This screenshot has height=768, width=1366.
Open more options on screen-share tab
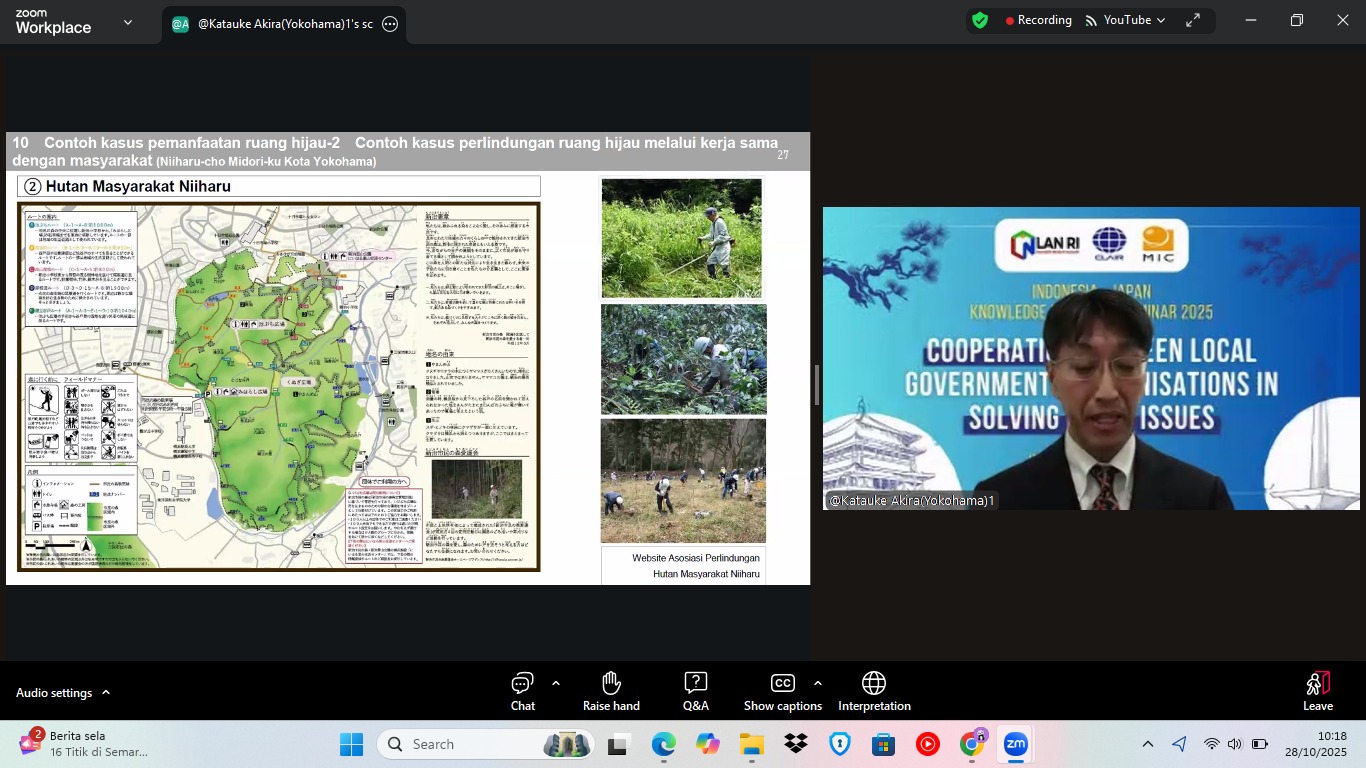pyautogui.click(x=390, y=24)
